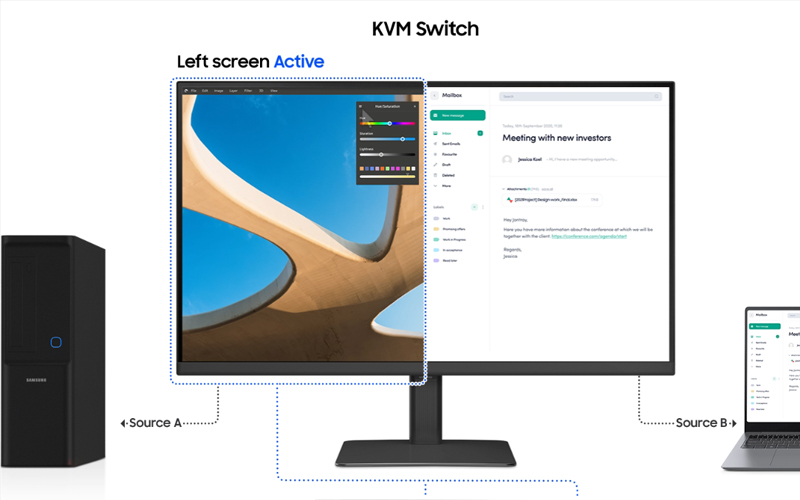
Task: Click the add label plus button
Action: point(474,207)
